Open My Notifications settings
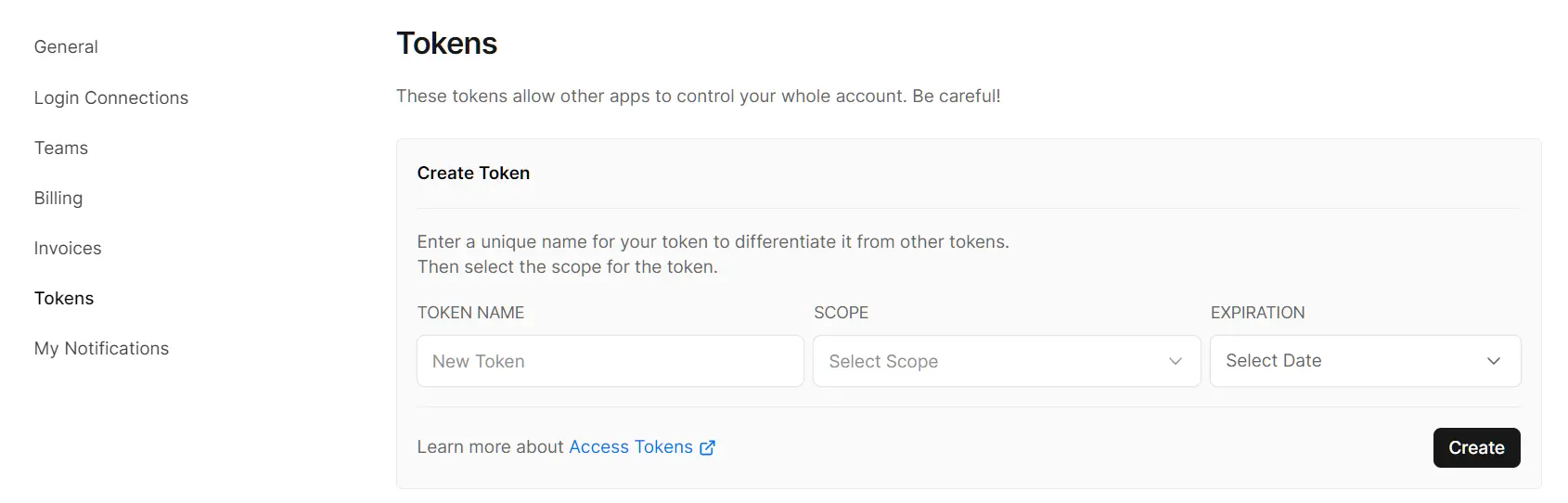The image size is (1568, 503). 102,348
